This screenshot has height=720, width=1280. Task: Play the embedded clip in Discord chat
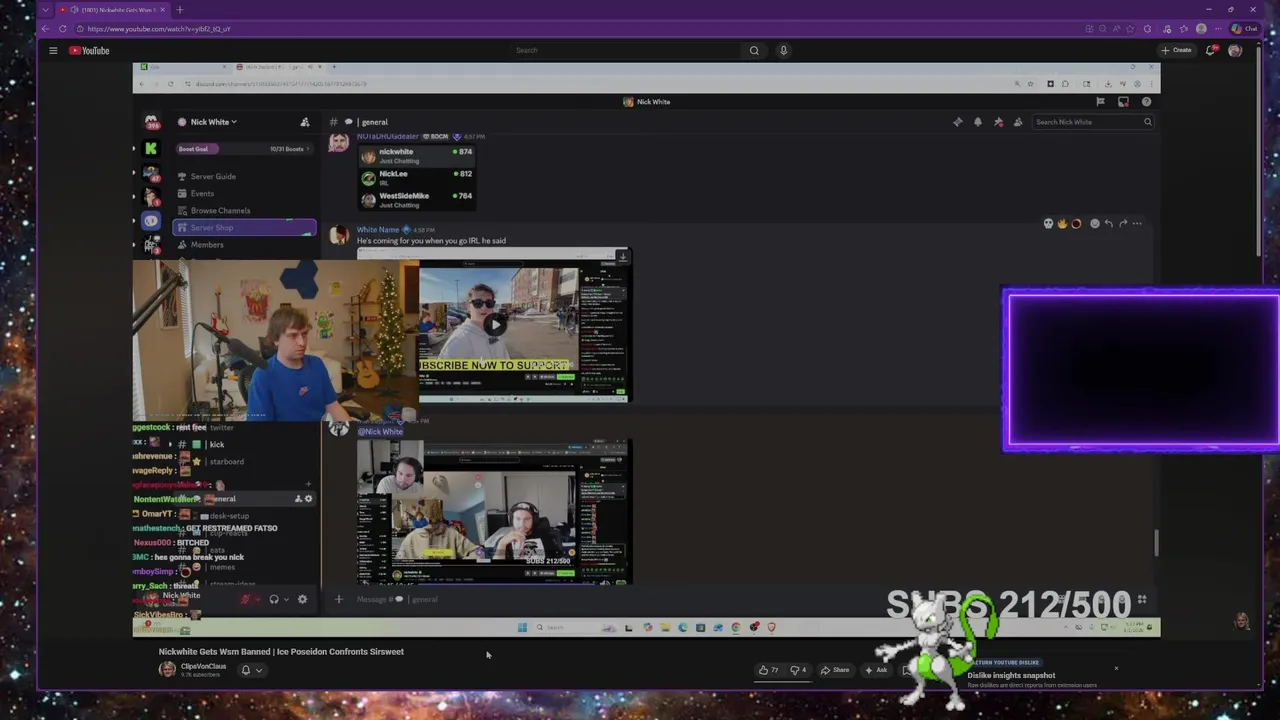(x=494, y=324)
